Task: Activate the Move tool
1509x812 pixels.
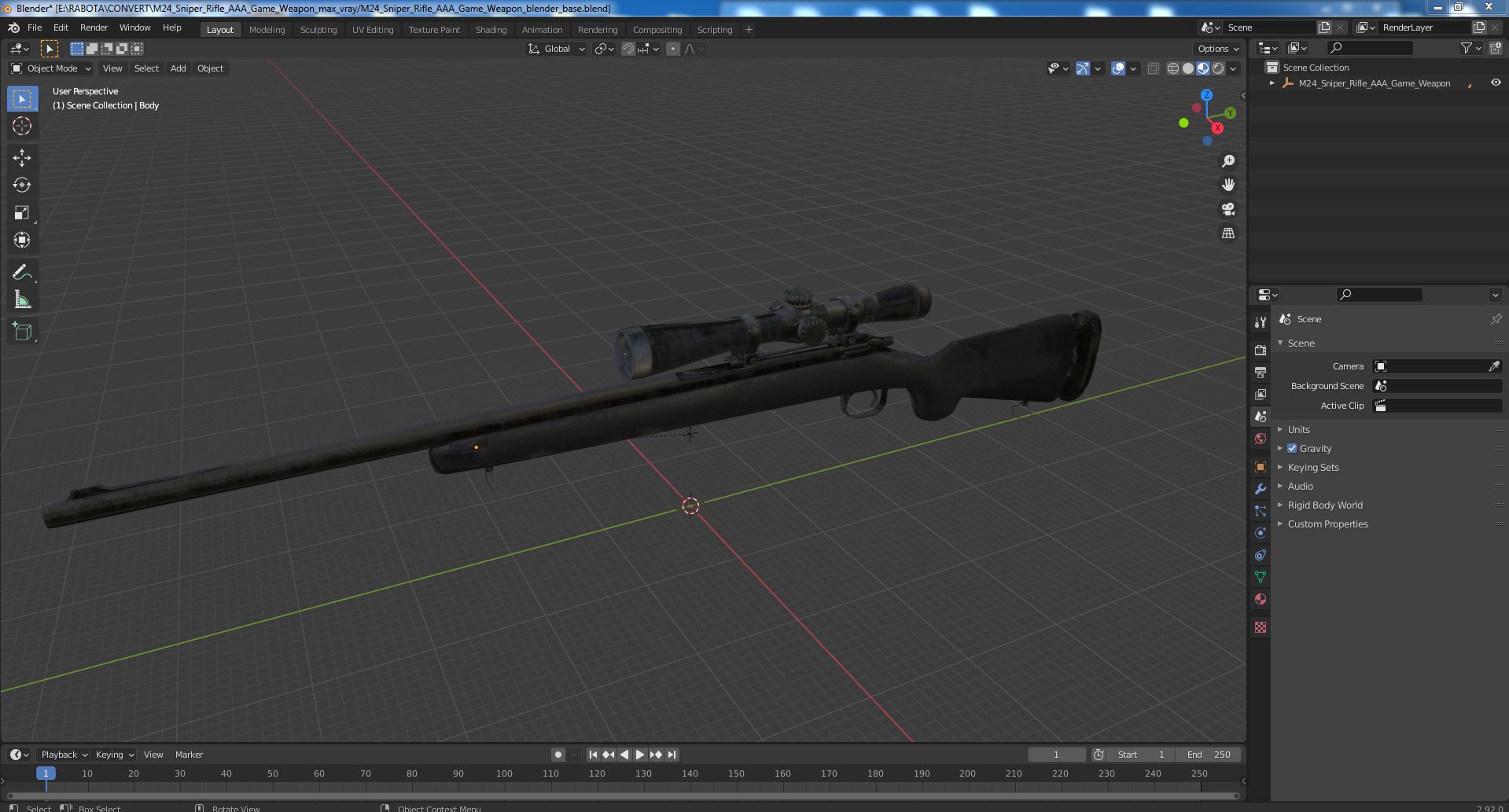Action: (x=22, y=158)
